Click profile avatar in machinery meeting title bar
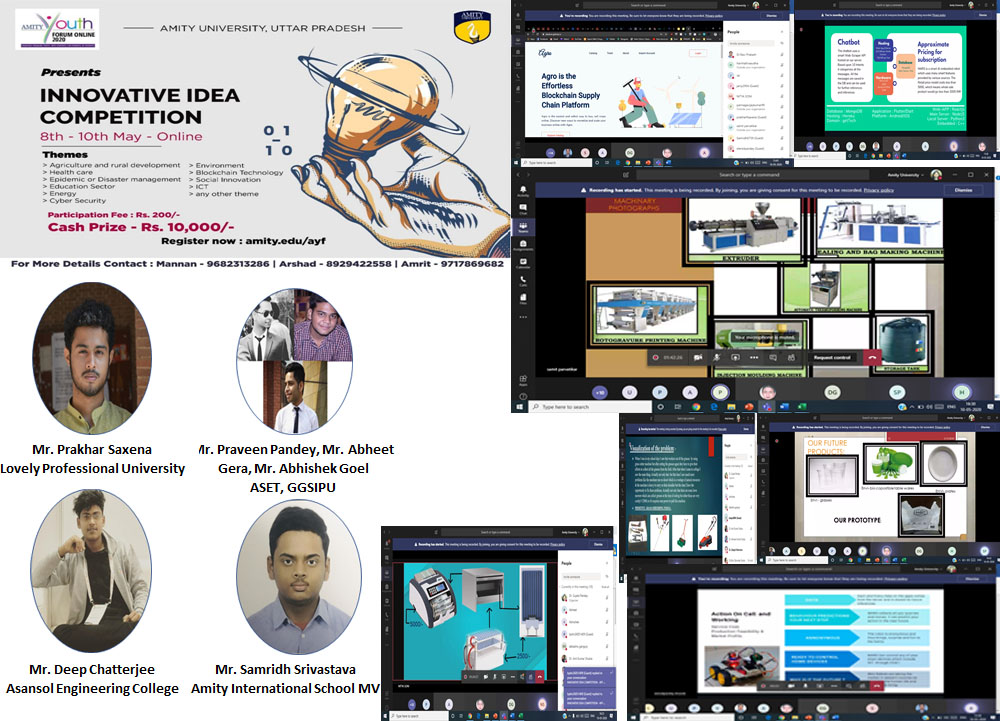The height and width of the screenshot is (721, 1000). click(936, 175)
